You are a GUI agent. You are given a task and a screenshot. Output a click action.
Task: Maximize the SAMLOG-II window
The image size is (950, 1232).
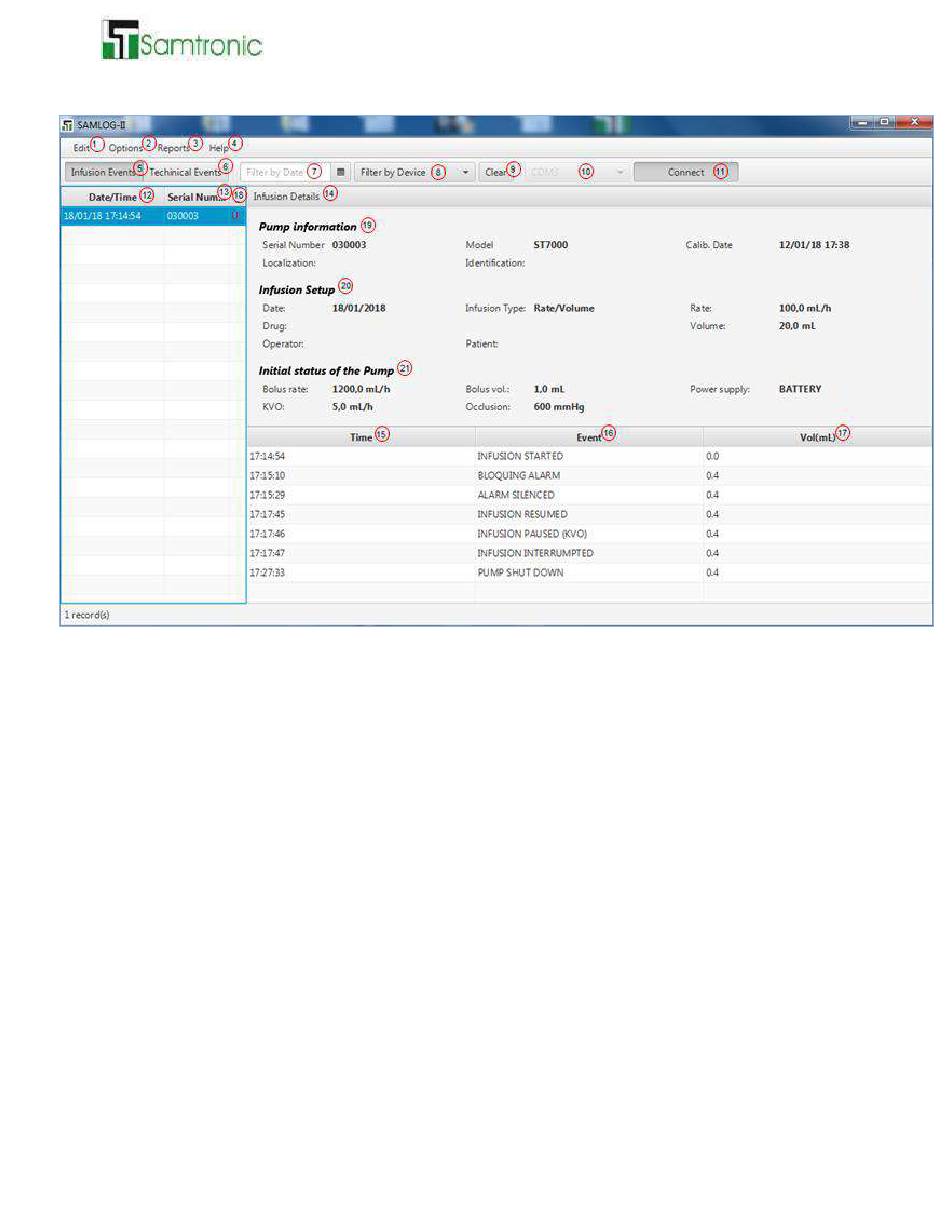tap(885, 122)
